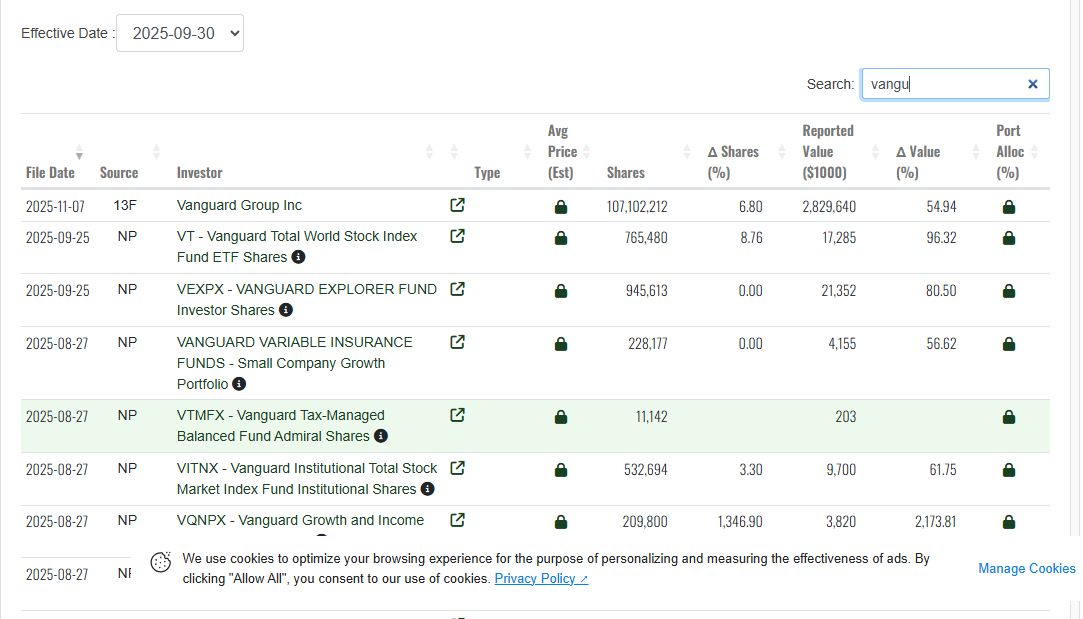Open VTMFX Tax-Managed external link icon
Screen dimensions: 1083x619
(x=457, y=415)
